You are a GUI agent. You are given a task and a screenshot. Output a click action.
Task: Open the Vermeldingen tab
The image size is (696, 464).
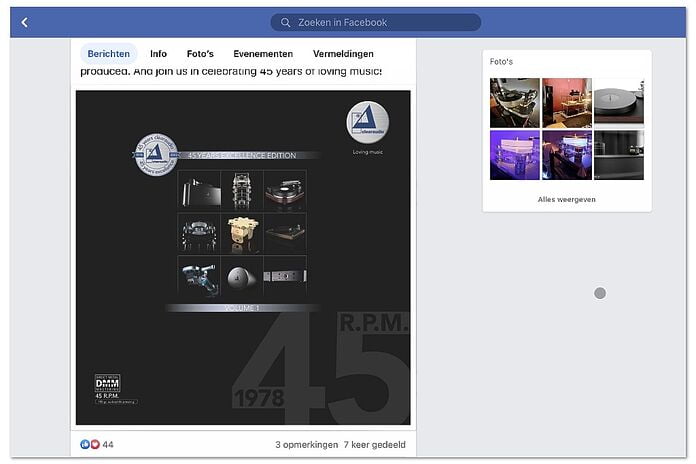[343, 54]
